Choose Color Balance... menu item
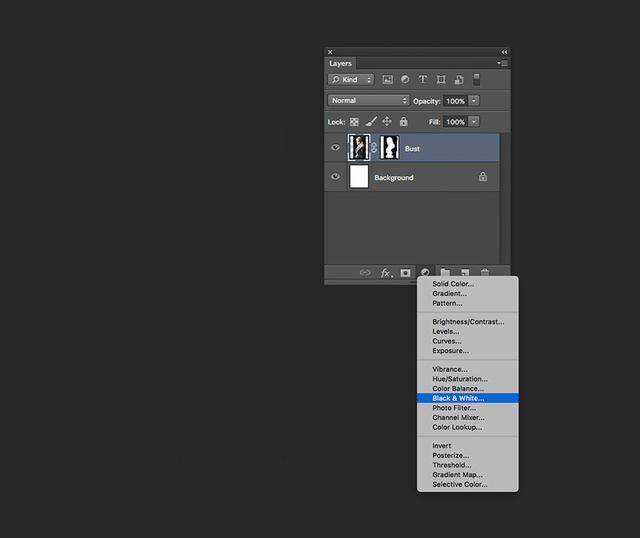 (468, 389)
